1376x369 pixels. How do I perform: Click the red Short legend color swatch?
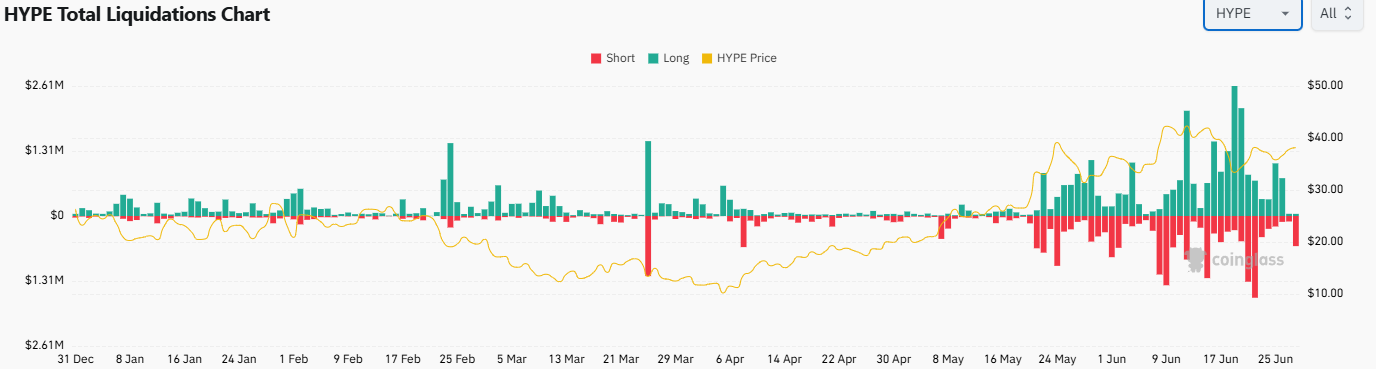pos(596,58)
